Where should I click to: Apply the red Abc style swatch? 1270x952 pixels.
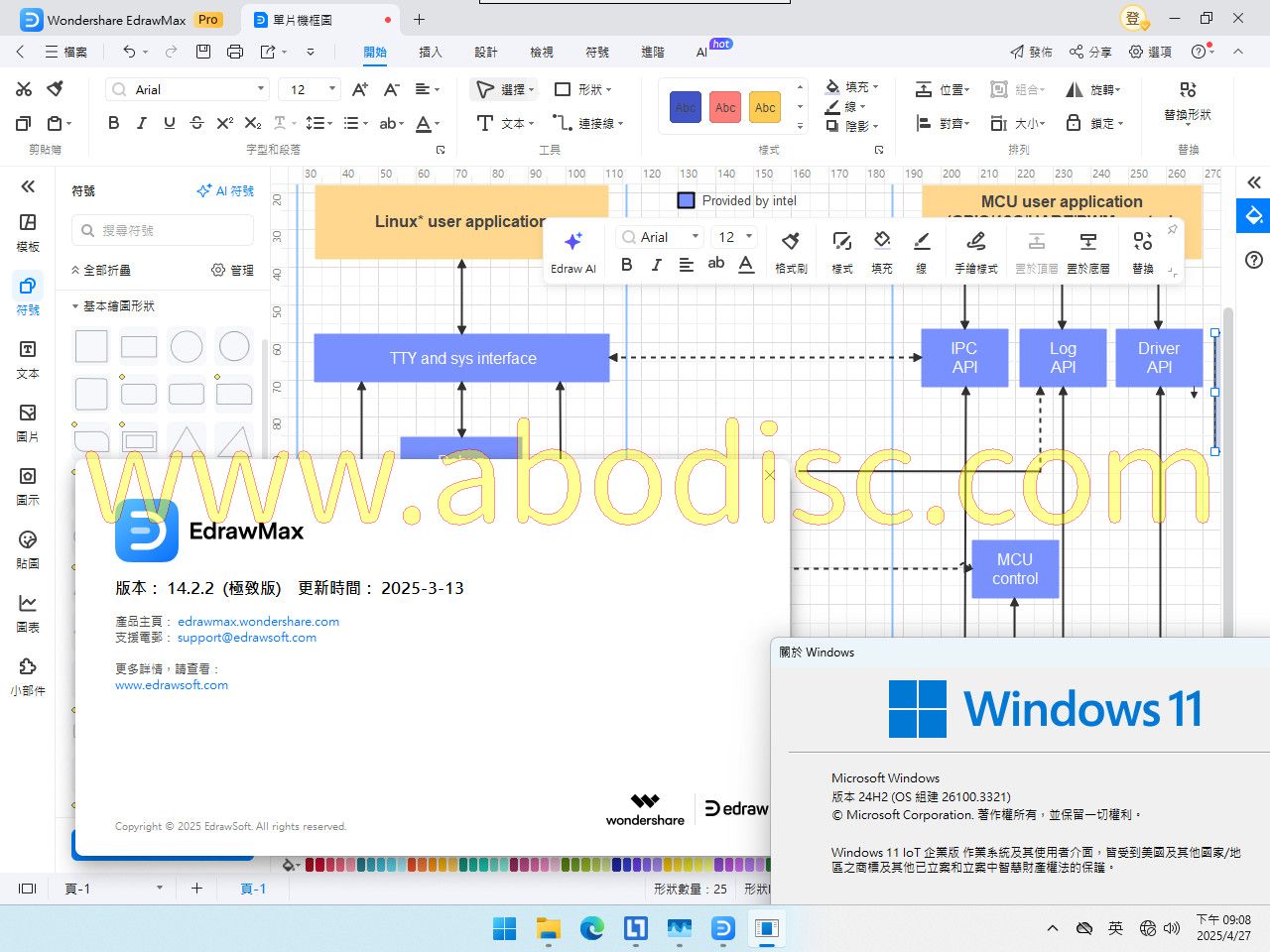(x=725, y=107)
